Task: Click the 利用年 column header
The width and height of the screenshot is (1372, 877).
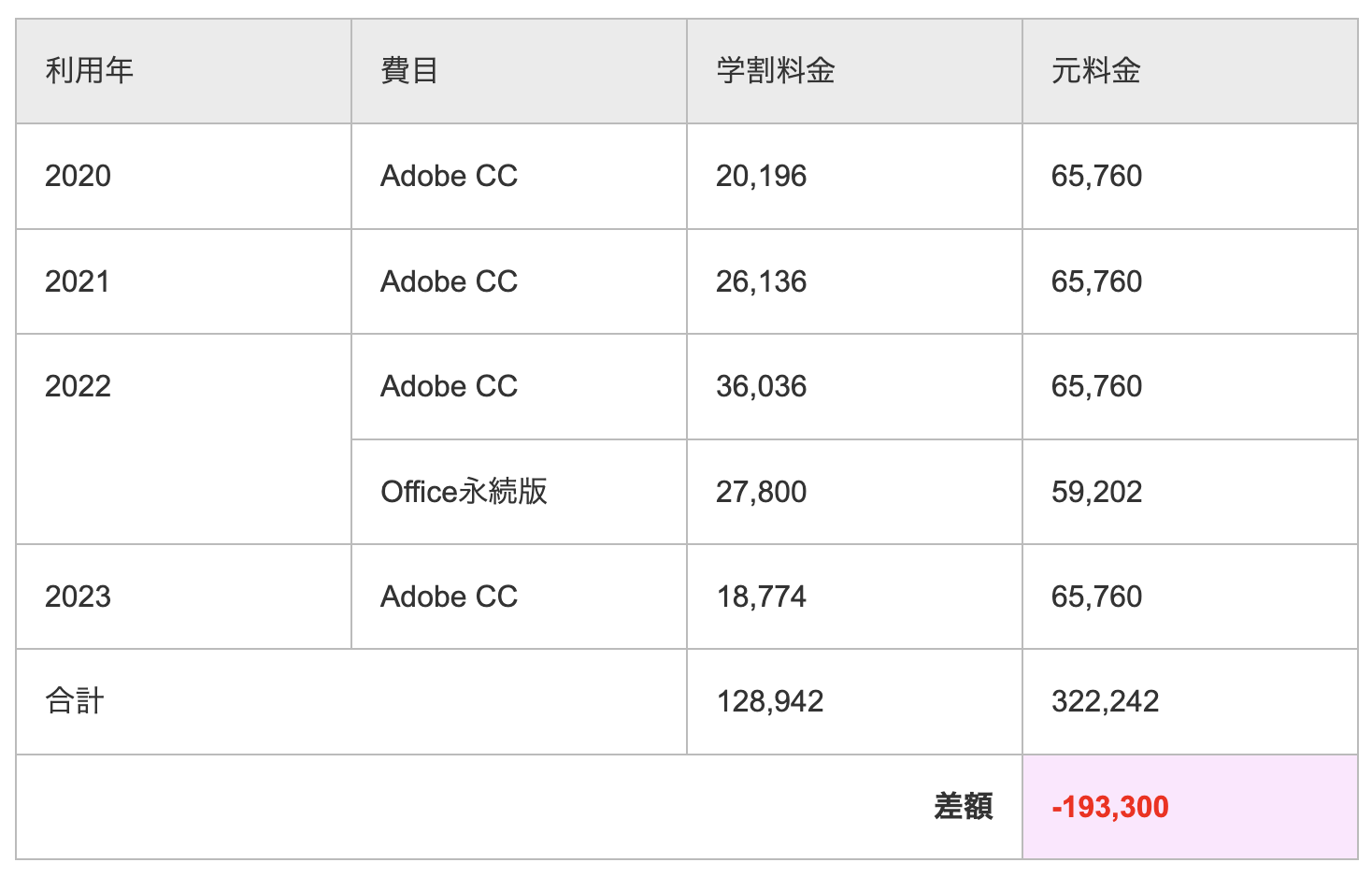Action: tap(90, 71)
